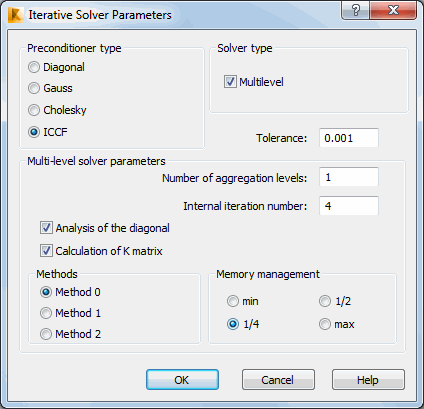Confirm settings with OK button

click(x=182, y=379)
